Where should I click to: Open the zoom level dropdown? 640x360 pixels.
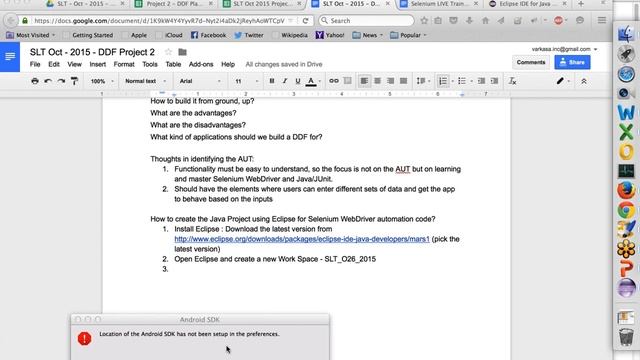coord(102,81)
